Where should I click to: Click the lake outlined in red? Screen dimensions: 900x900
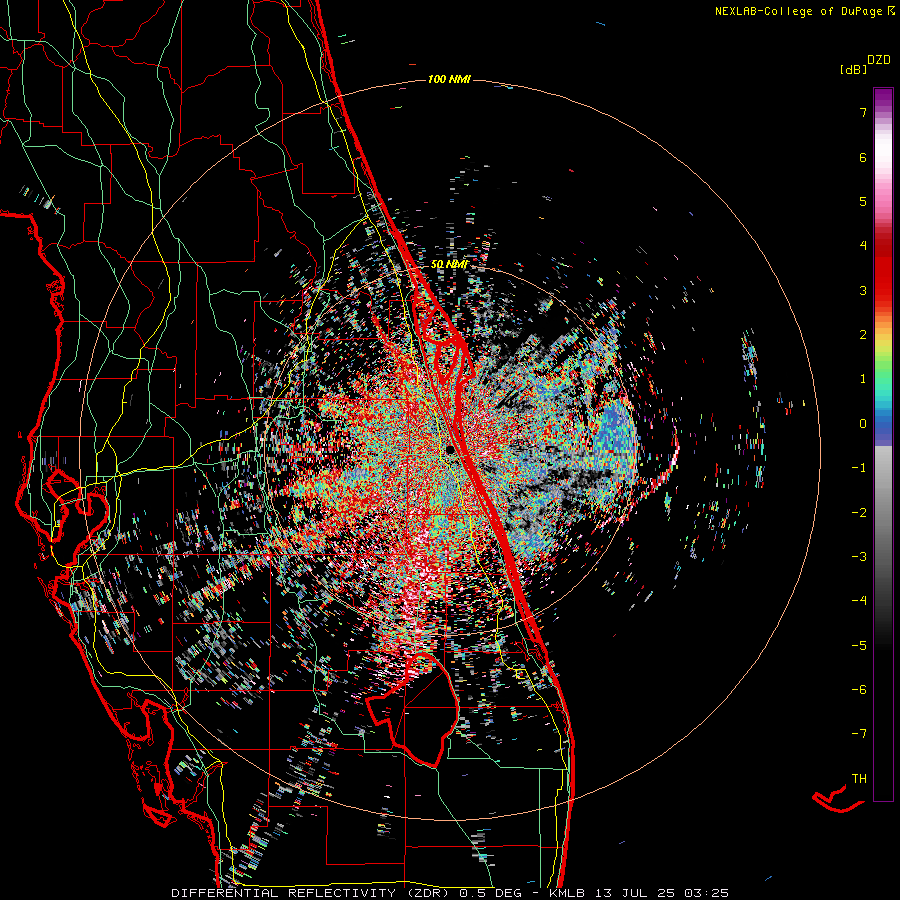[x=412, y=711]
